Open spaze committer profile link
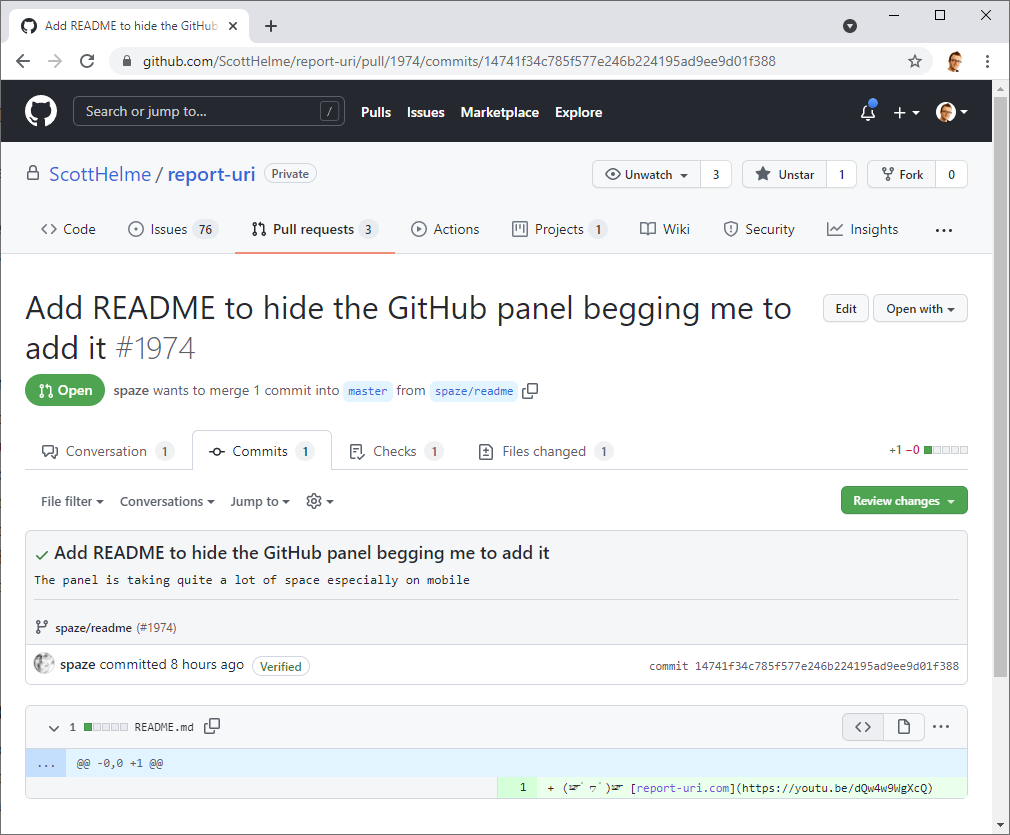The width and height of the screenshot is (1010, 835). click(x=77, y=664)
